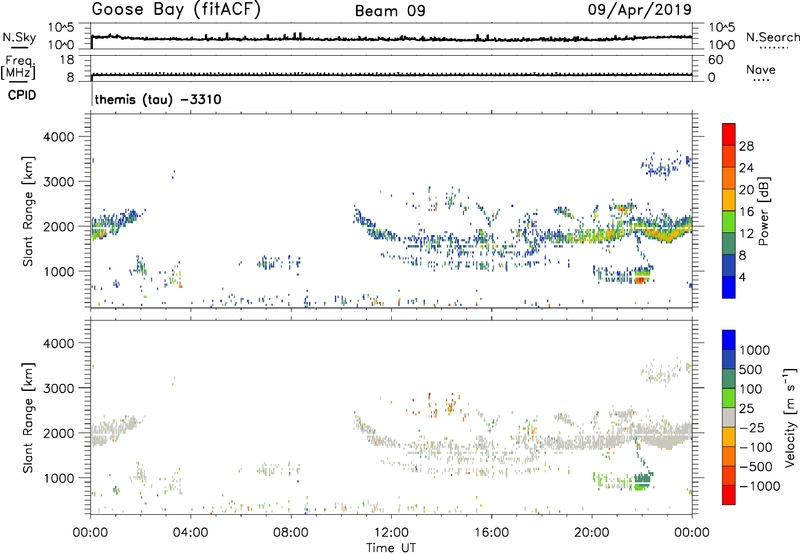The height and width of the screenshot is (554, 800).
Task: Click the "2000" tick on velocity panel
Action: tap(58, 433)
